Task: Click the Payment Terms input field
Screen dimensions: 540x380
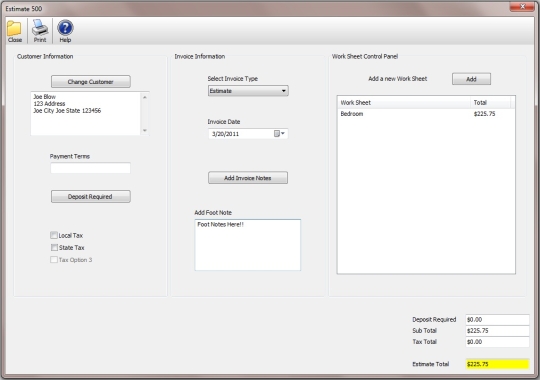Action: point(91,168)
